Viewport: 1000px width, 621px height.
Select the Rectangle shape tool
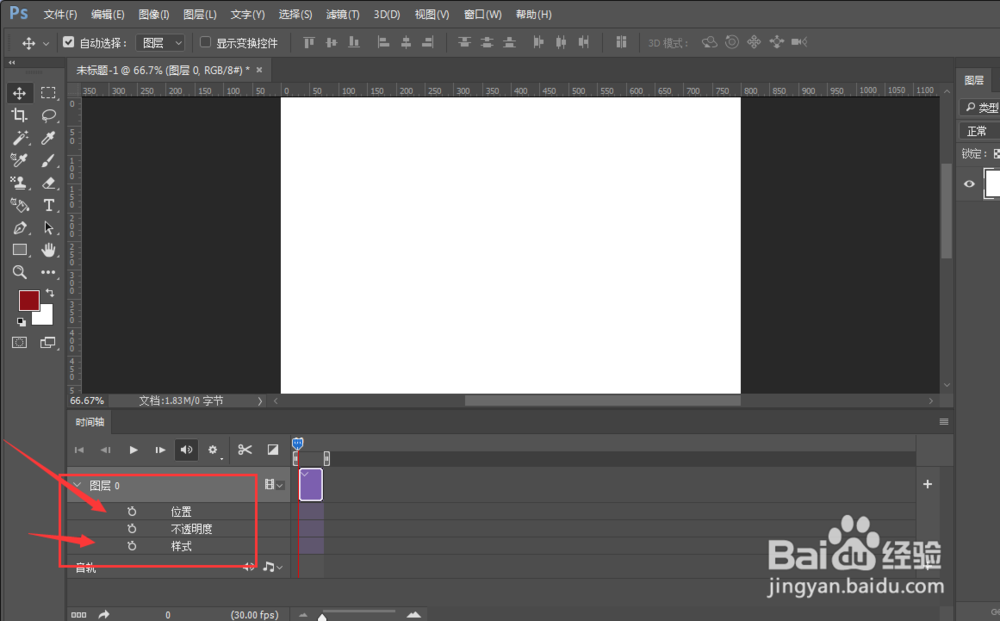(19, 250)
